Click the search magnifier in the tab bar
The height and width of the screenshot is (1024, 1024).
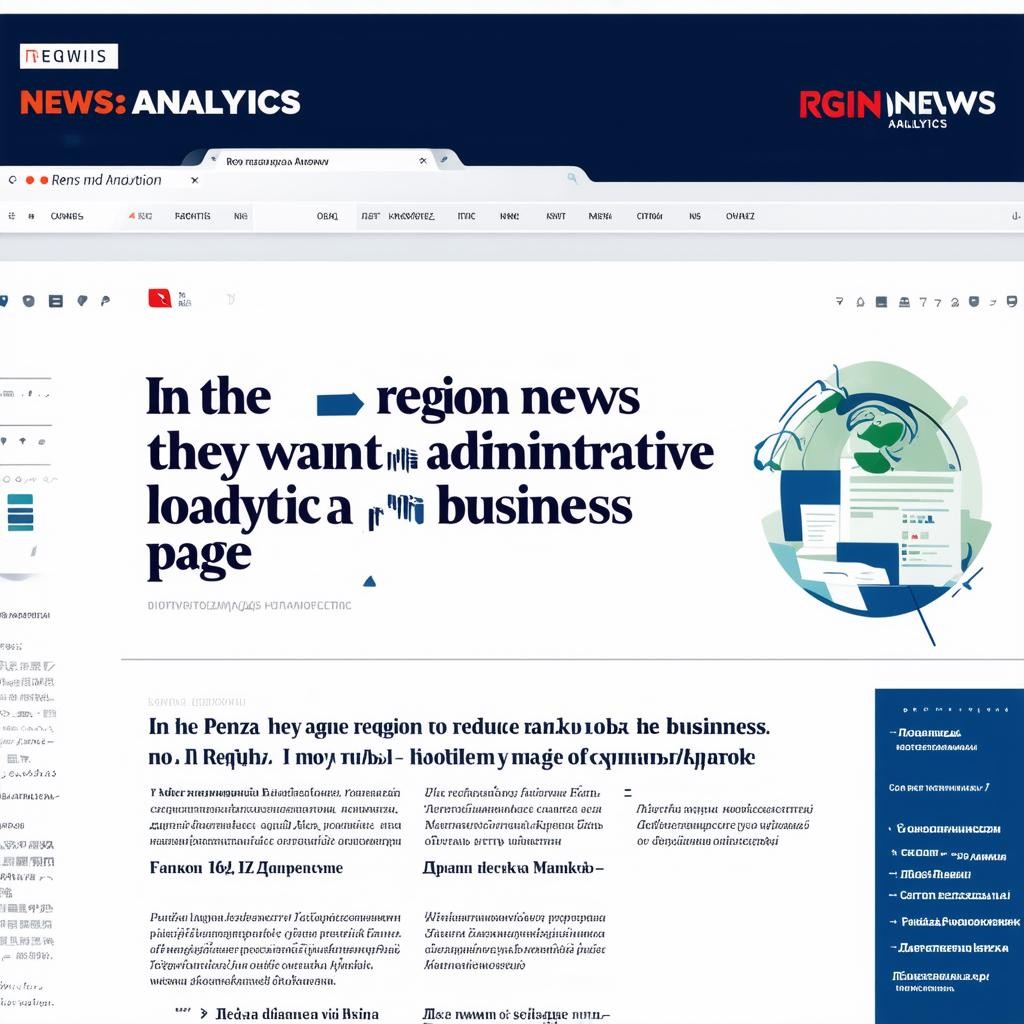572,178
